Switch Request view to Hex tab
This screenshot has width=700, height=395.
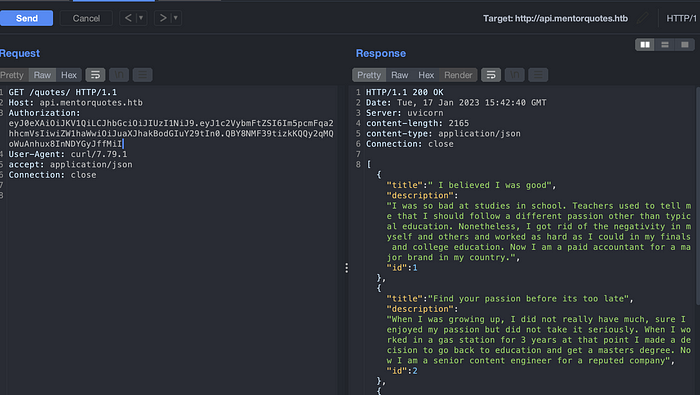click(69, 75)
